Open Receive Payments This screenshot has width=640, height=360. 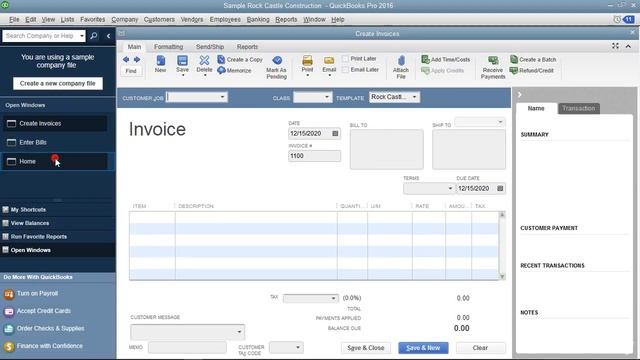493,67
